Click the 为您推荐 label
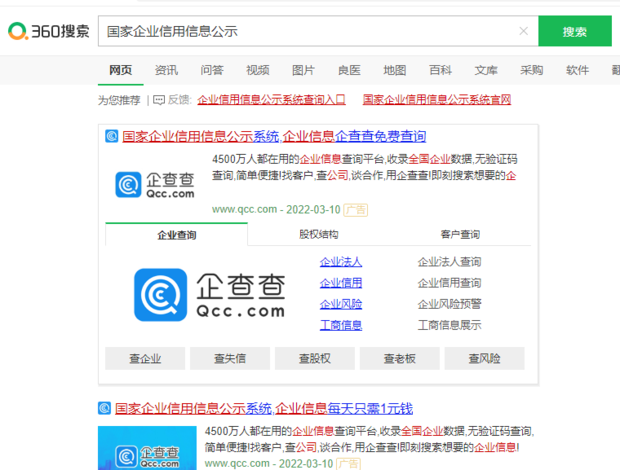620x470 pixels. (119, 100)
